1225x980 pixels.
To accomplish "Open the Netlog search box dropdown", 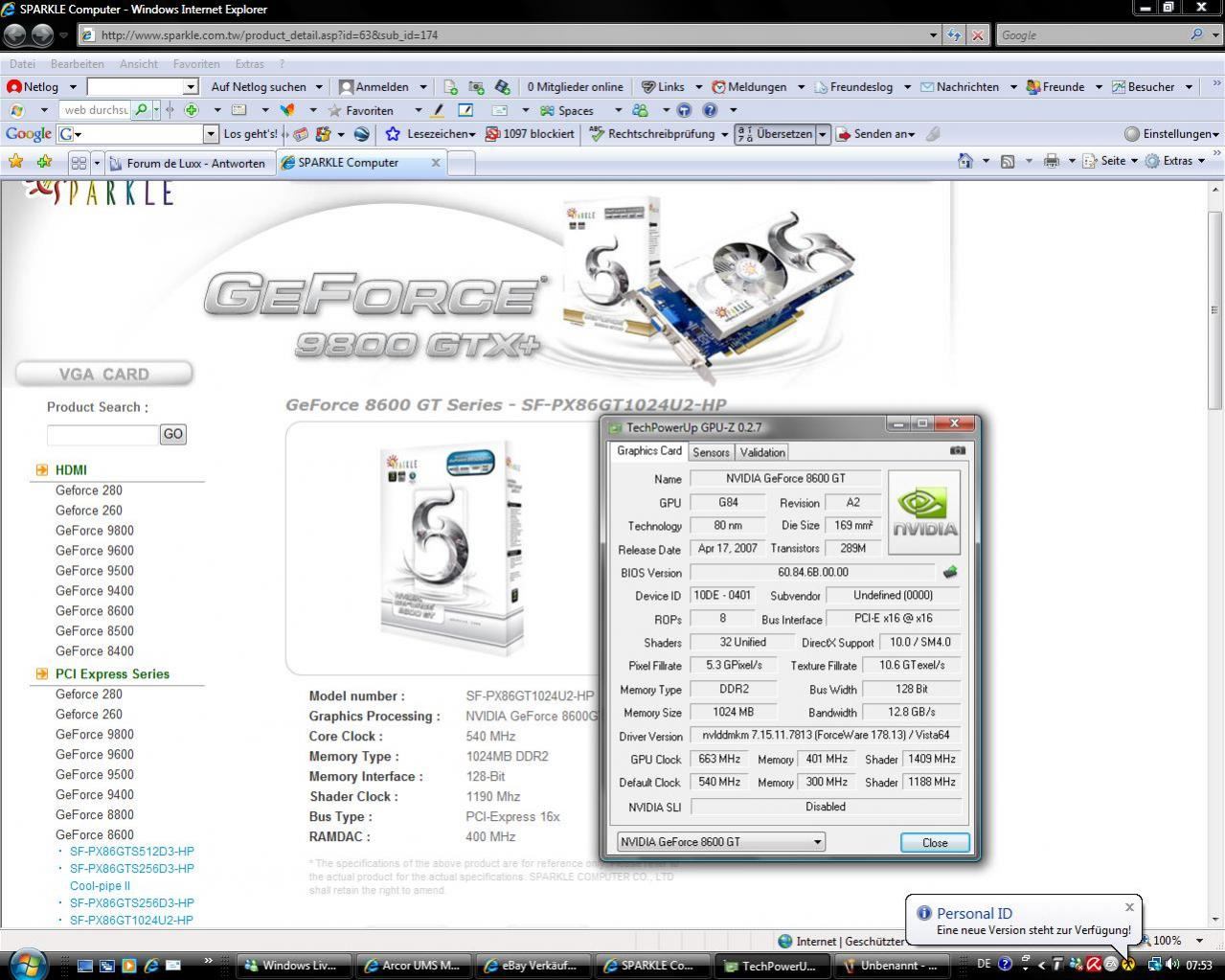I will click(x=190, y=86).
